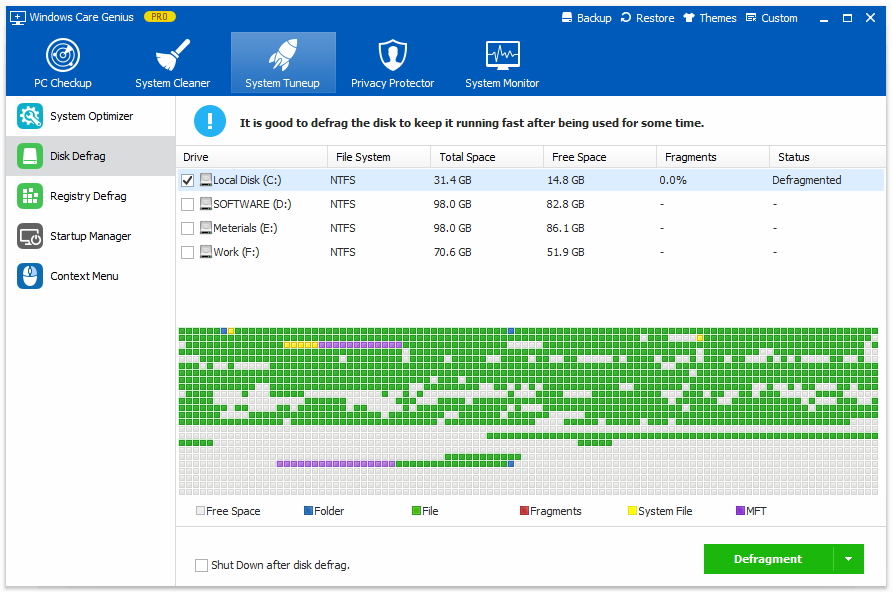Click the Custom settings icon

[x=751, y=18]
